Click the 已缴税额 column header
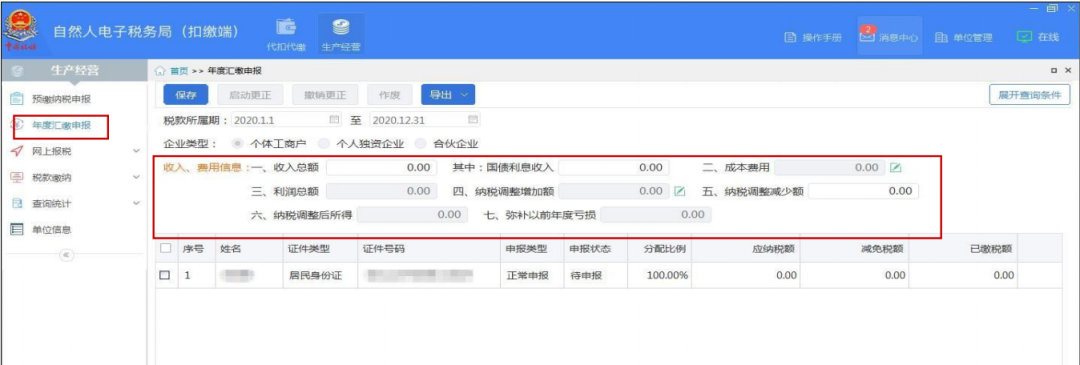 click(964, 249)
